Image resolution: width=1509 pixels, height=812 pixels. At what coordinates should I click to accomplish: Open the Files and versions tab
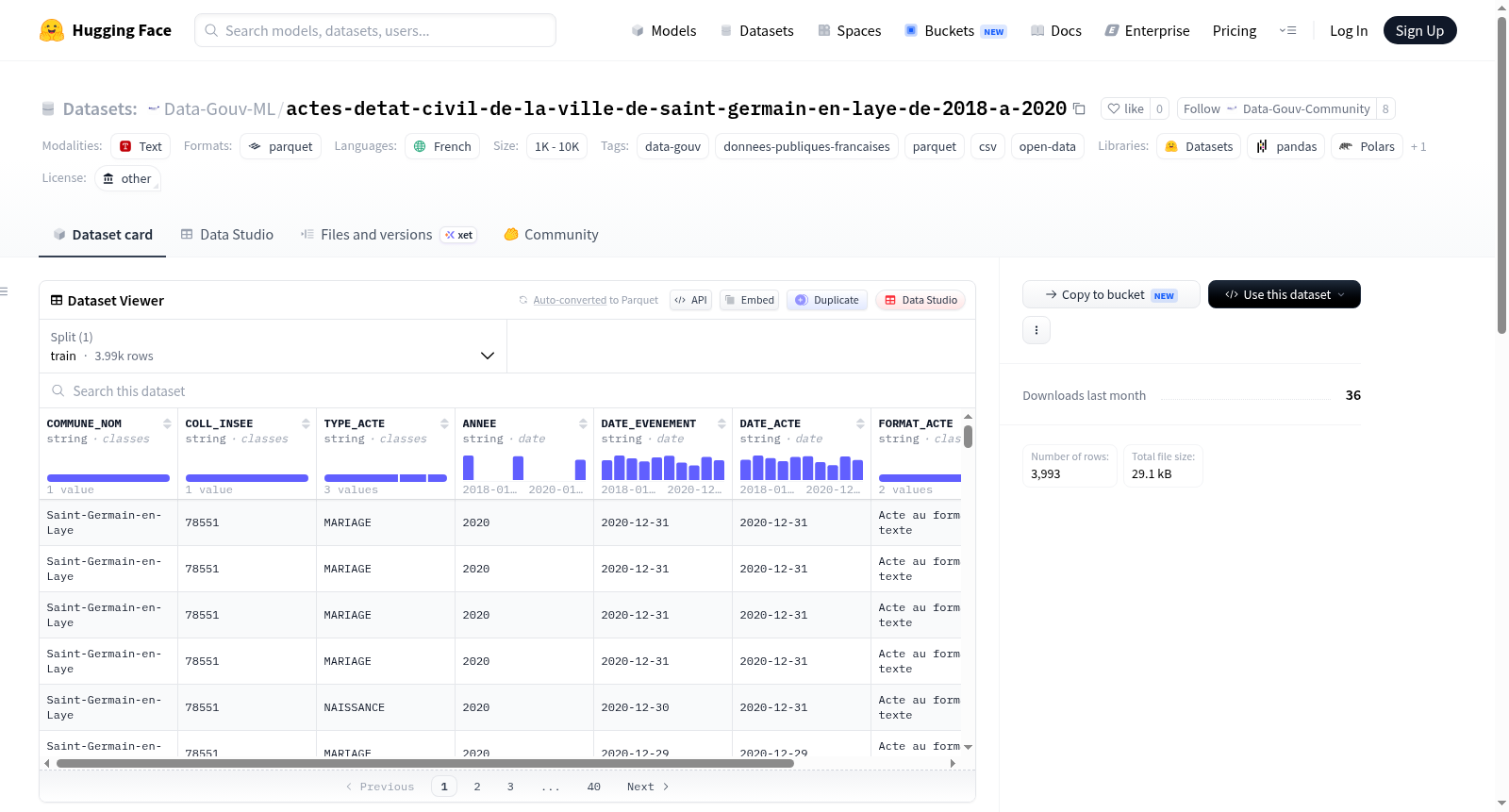click(389, 235)
